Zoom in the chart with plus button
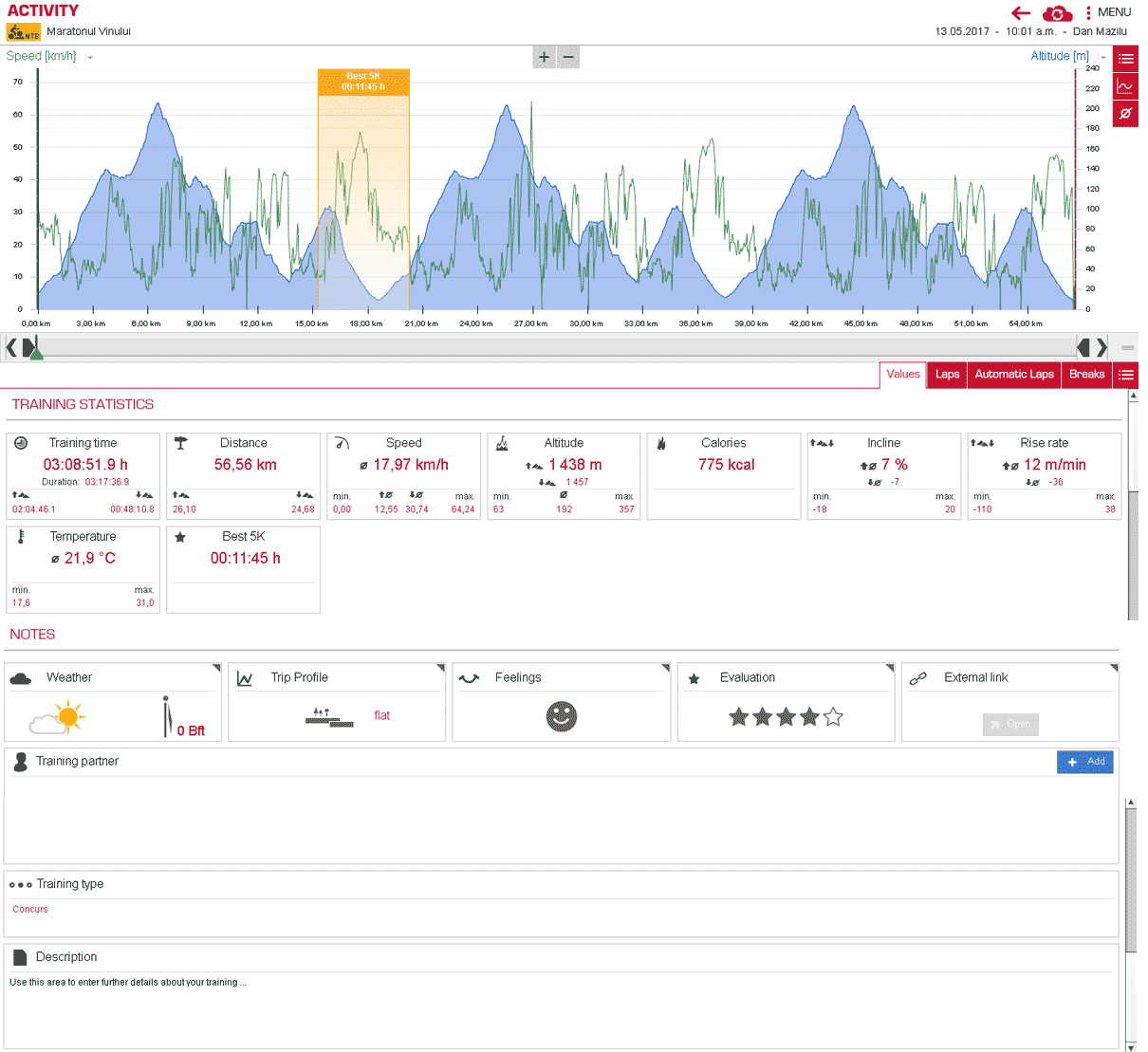1148x1052 pixels. click(544, 57)
